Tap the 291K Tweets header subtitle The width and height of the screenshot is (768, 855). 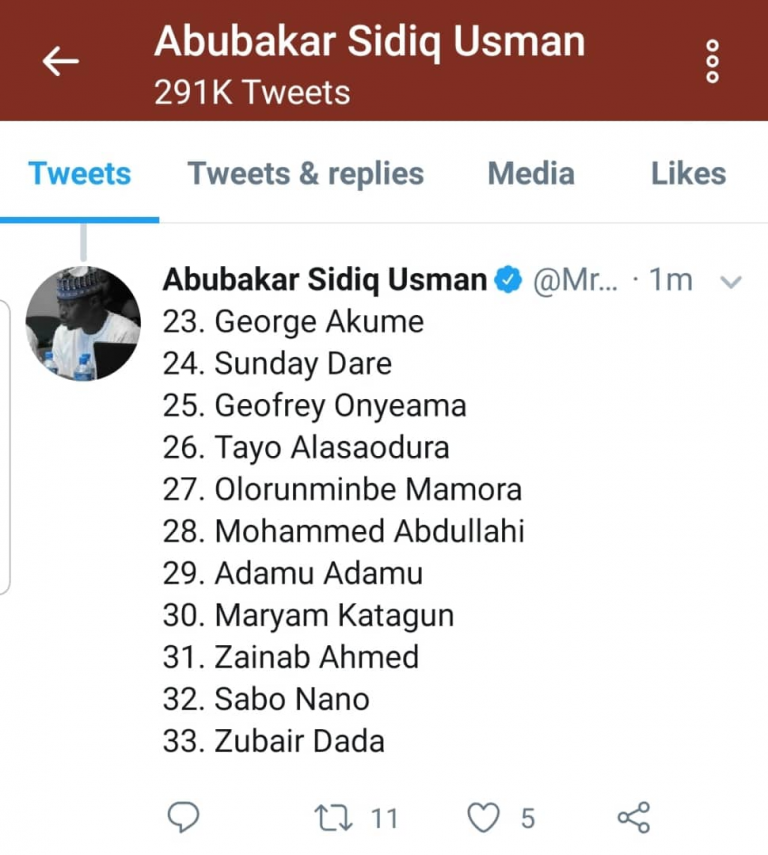(252, 92)
